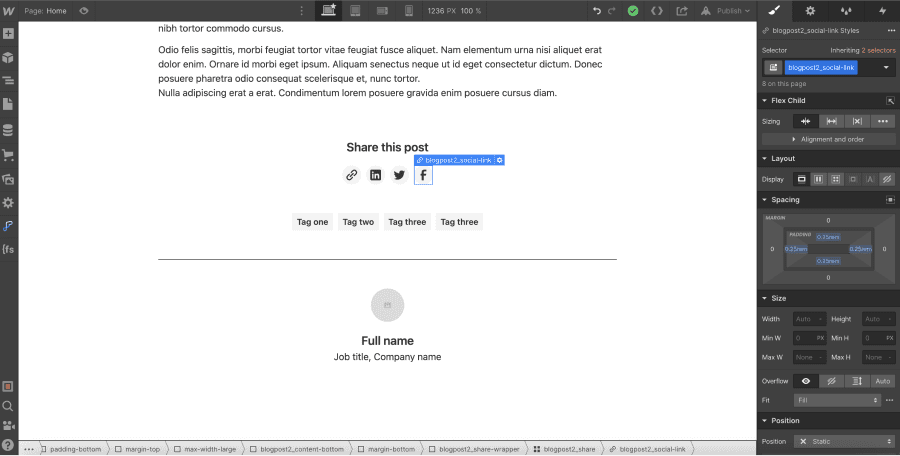The width and height of the screenshot is (900, 456).
Task: Open the video tutorials icon
Action: point(8,426)
